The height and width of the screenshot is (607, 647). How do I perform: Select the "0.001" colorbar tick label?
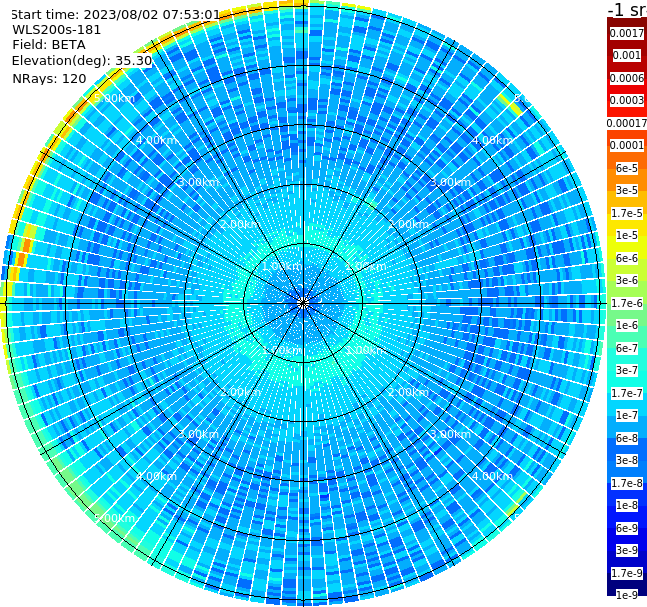(x=627, y=55)
